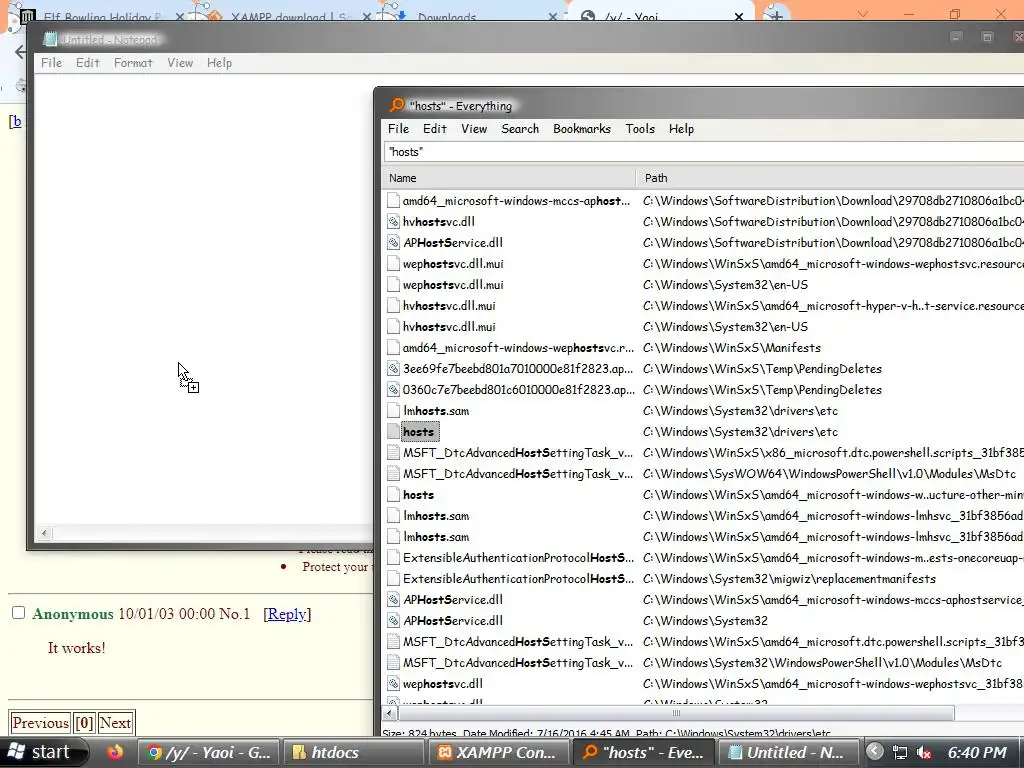Open Everything Tools menu
The width and height of the screenshot is (1024, 768).
(640, 129)
